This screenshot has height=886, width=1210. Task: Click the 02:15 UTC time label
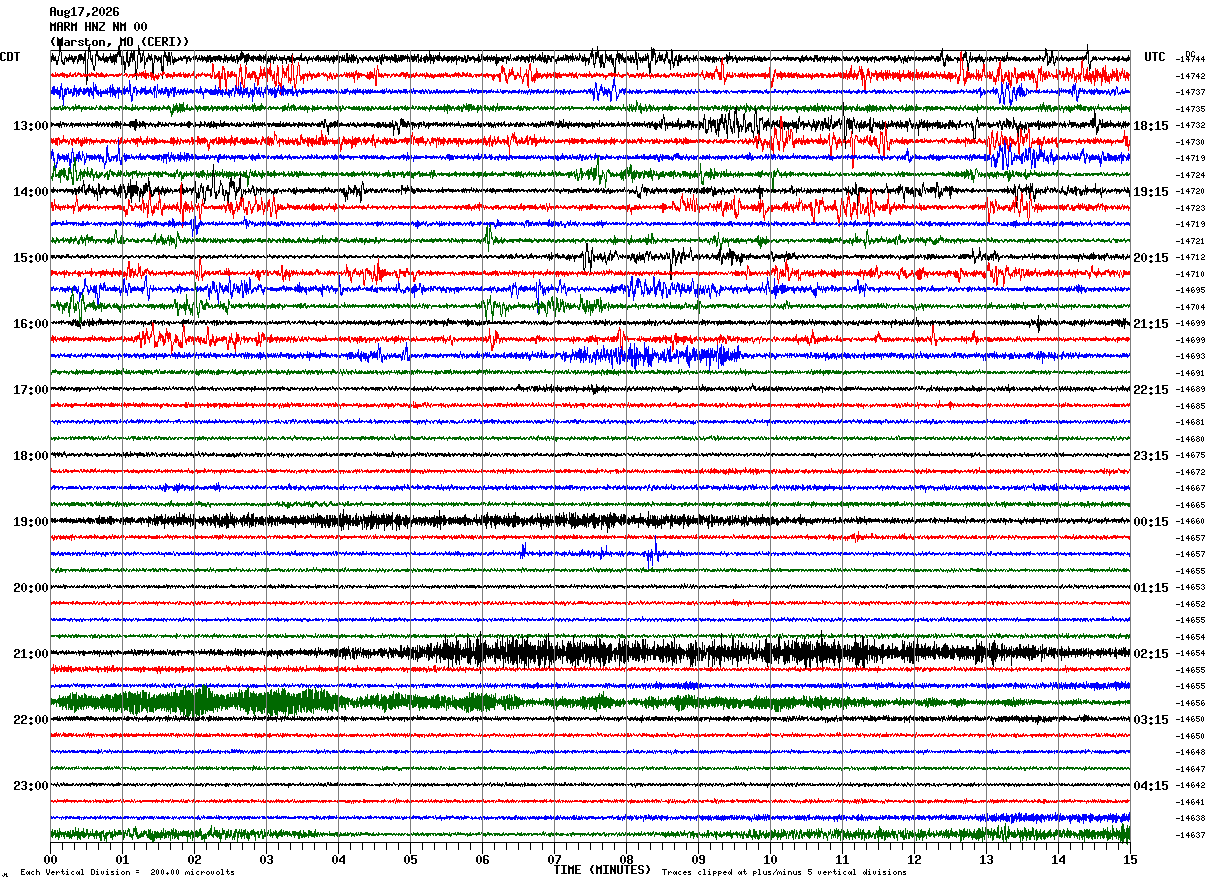tap(1151, 654)
